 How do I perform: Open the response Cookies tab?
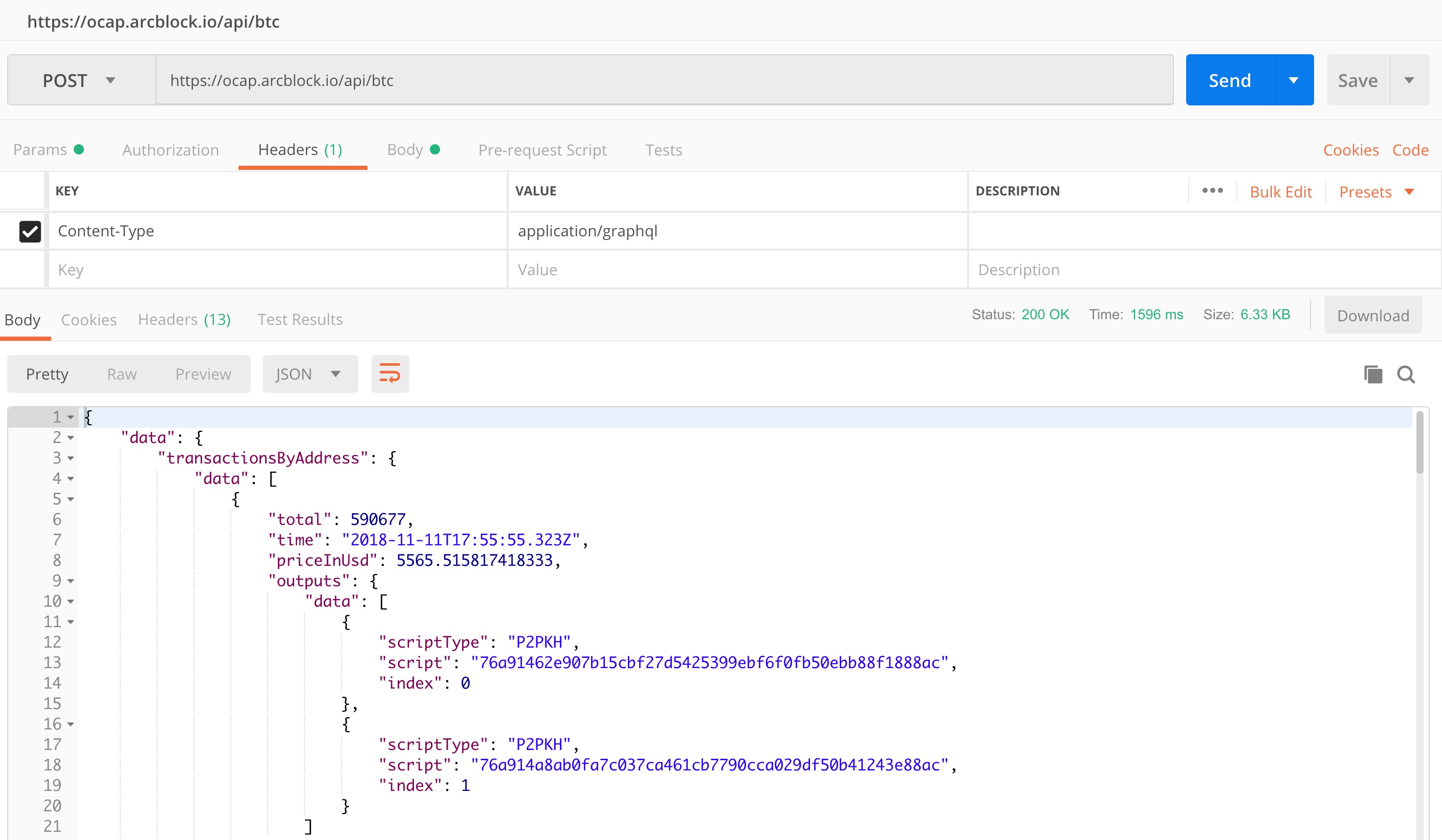point(89,319)
